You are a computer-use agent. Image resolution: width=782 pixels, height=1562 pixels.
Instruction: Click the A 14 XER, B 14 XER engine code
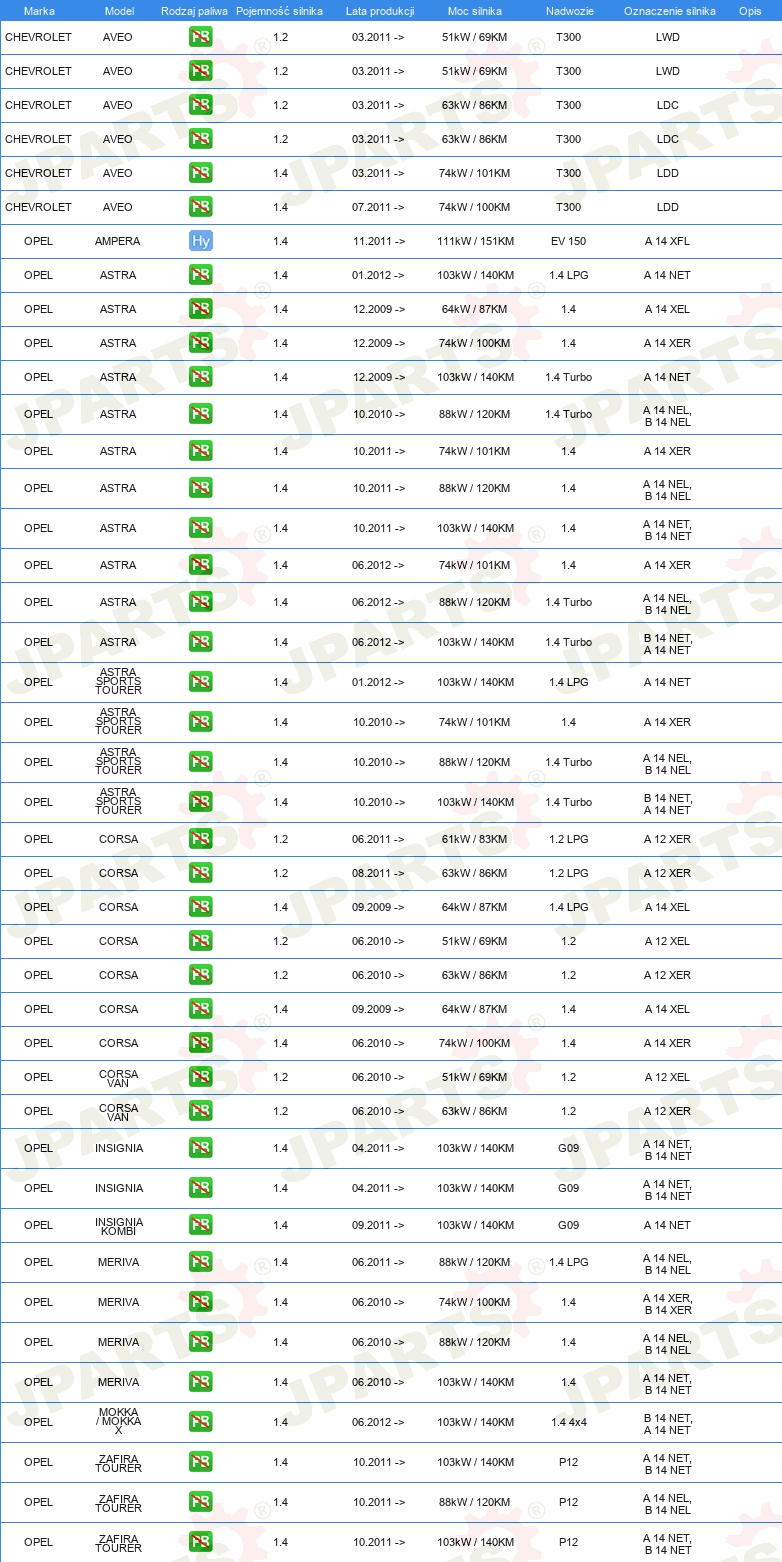pyautogui.click(x=667, y=1302)
